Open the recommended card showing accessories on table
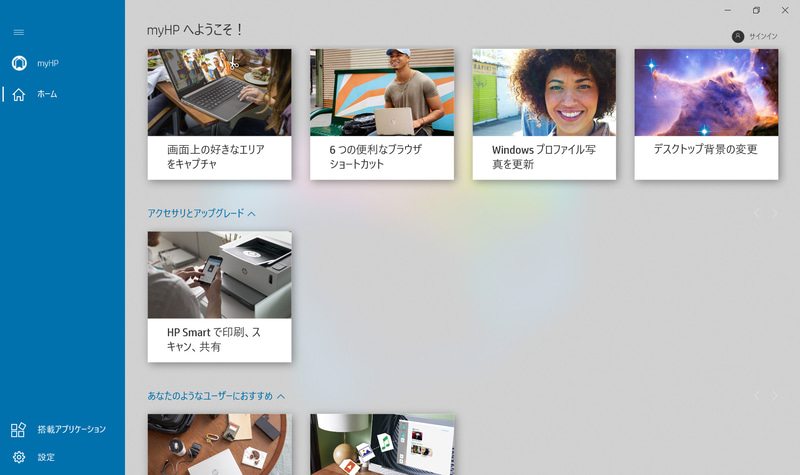Image resolution: width=800 pixels, height=475 pixels. 220,444
